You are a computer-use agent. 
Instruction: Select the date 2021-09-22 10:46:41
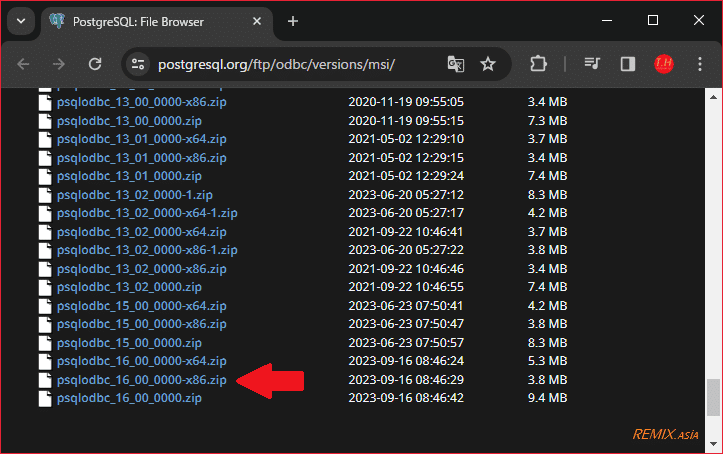[406, 232]
